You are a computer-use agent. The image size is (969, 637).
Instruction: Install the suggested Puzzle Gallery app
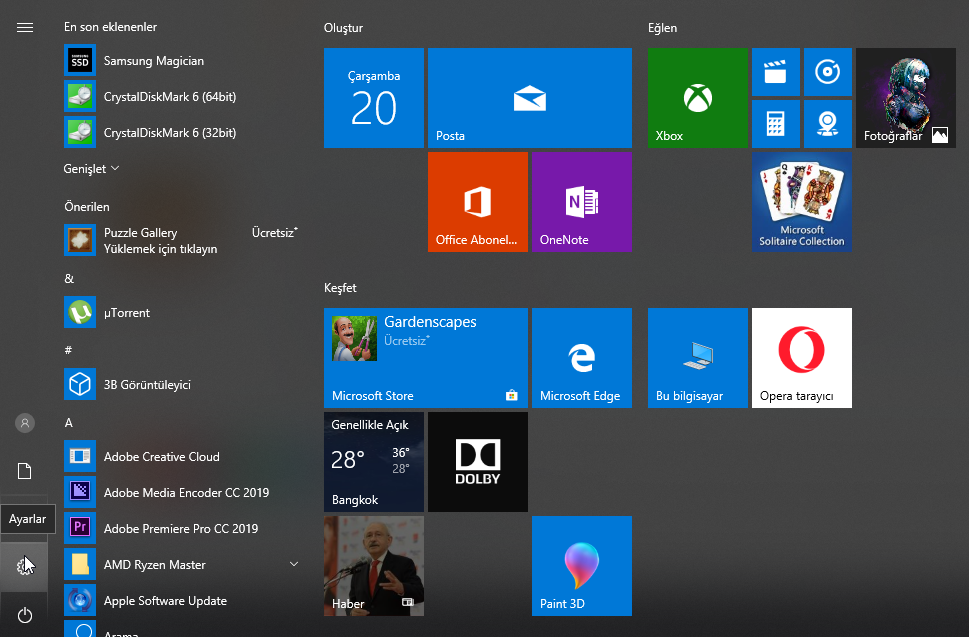(182, 240)
